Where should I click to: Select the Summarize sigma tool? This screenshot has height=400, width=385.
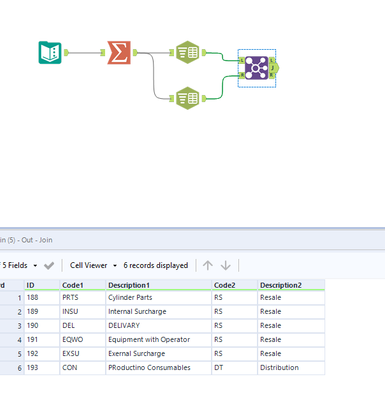click(119, 52)
